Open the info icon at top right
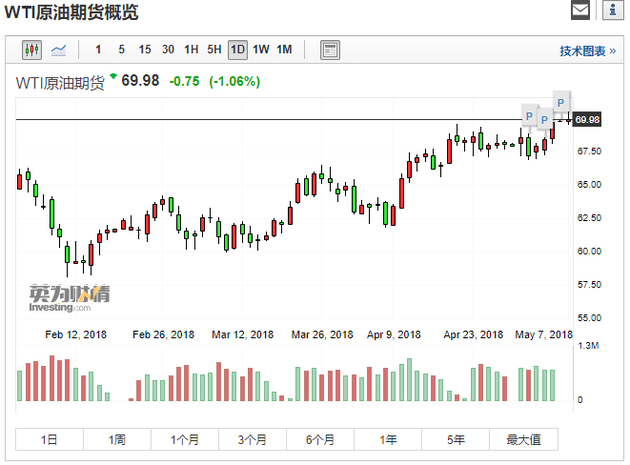The width and height of the screenshot is (630, 465). pyautogui.click(x=610, y=11)
